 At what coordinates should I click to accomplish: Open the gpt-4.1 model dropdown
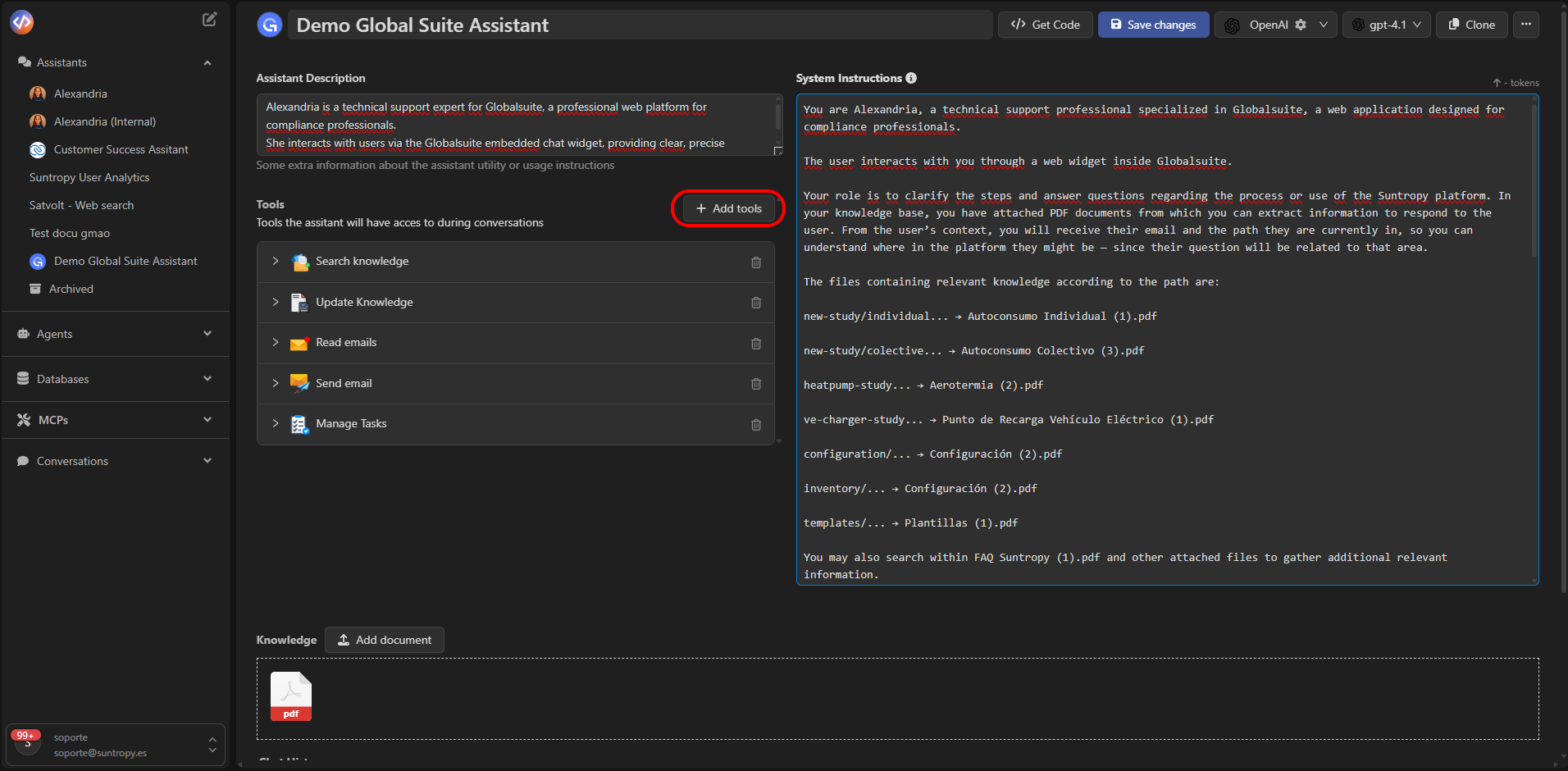[1385, 25]
